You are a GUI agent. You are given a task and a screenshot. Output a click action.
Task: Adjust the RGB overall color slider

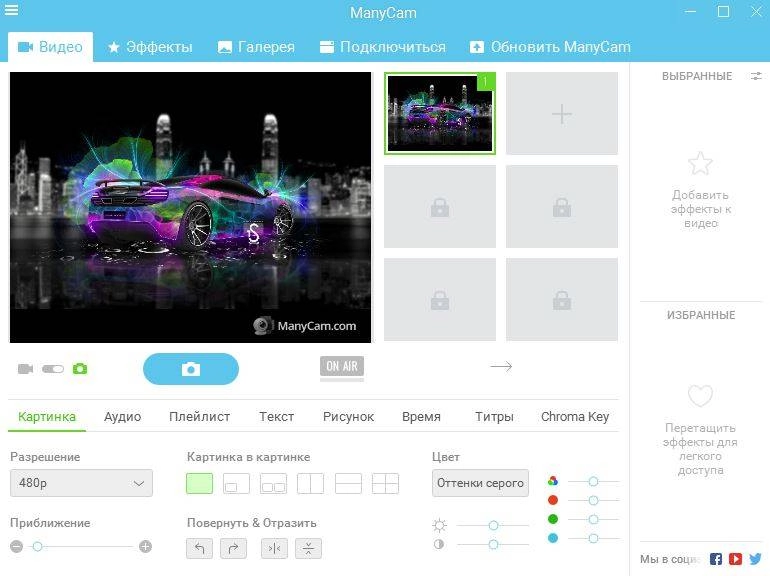coord(593,481)
